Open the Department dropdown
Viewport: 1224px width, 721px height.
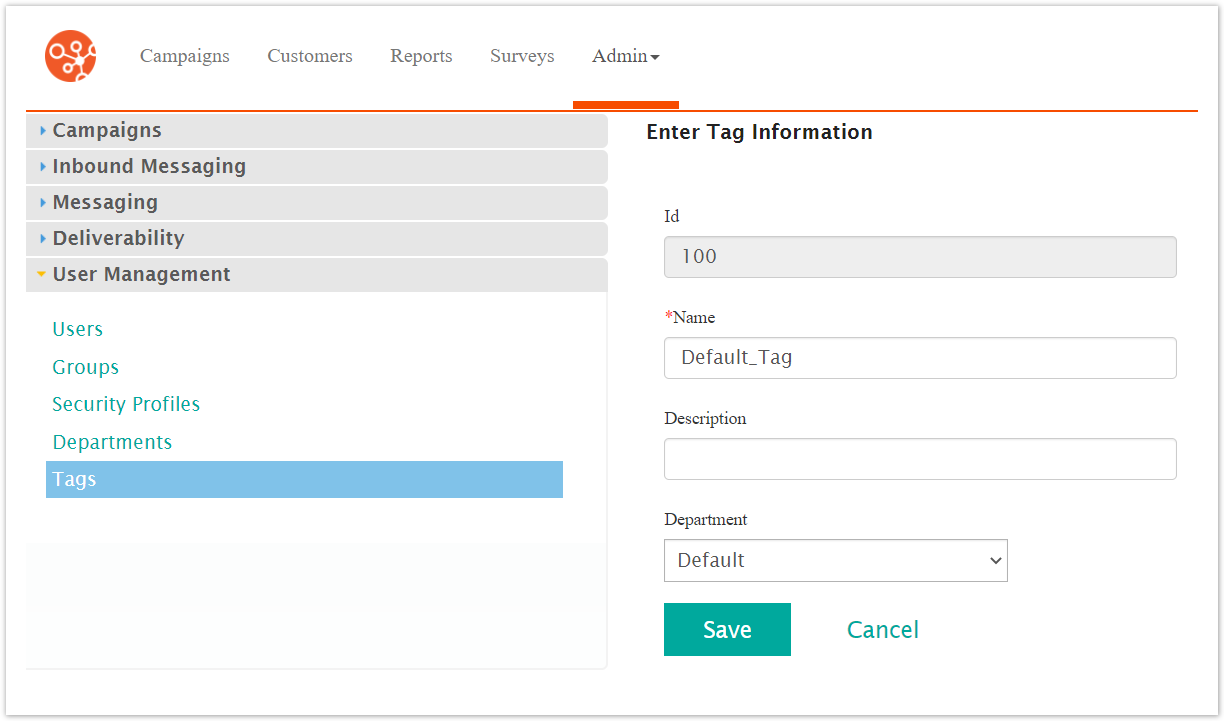[x=835, y=561]
